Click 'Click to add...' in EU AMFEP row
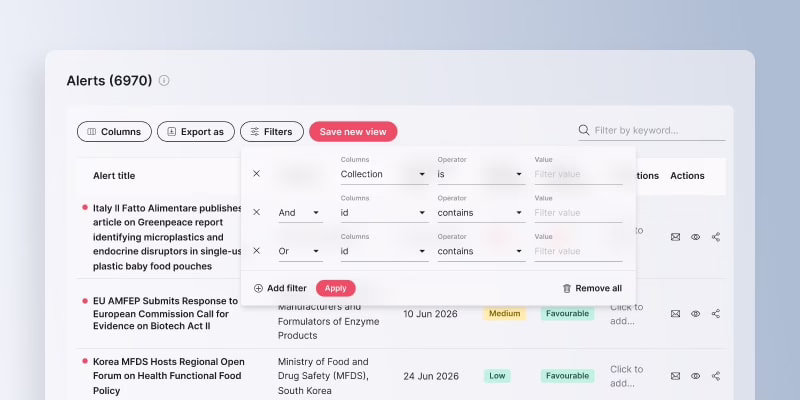Screen dimensions: 800x400 [x=627, y=314]
